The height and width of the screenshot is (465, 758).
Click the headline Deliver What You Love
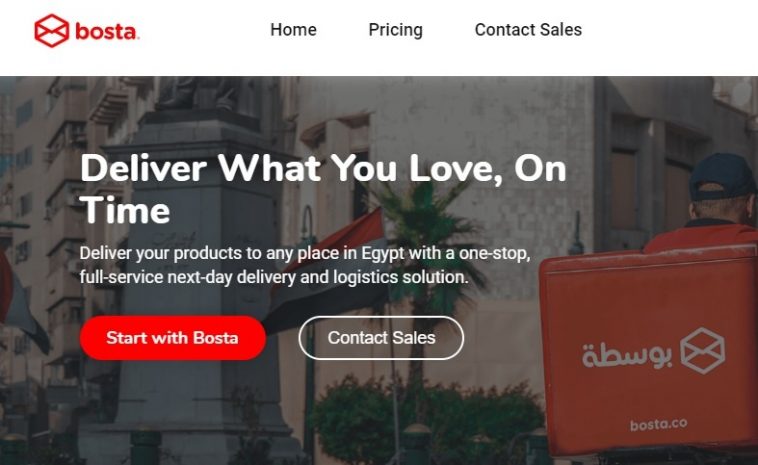point(323,189)
